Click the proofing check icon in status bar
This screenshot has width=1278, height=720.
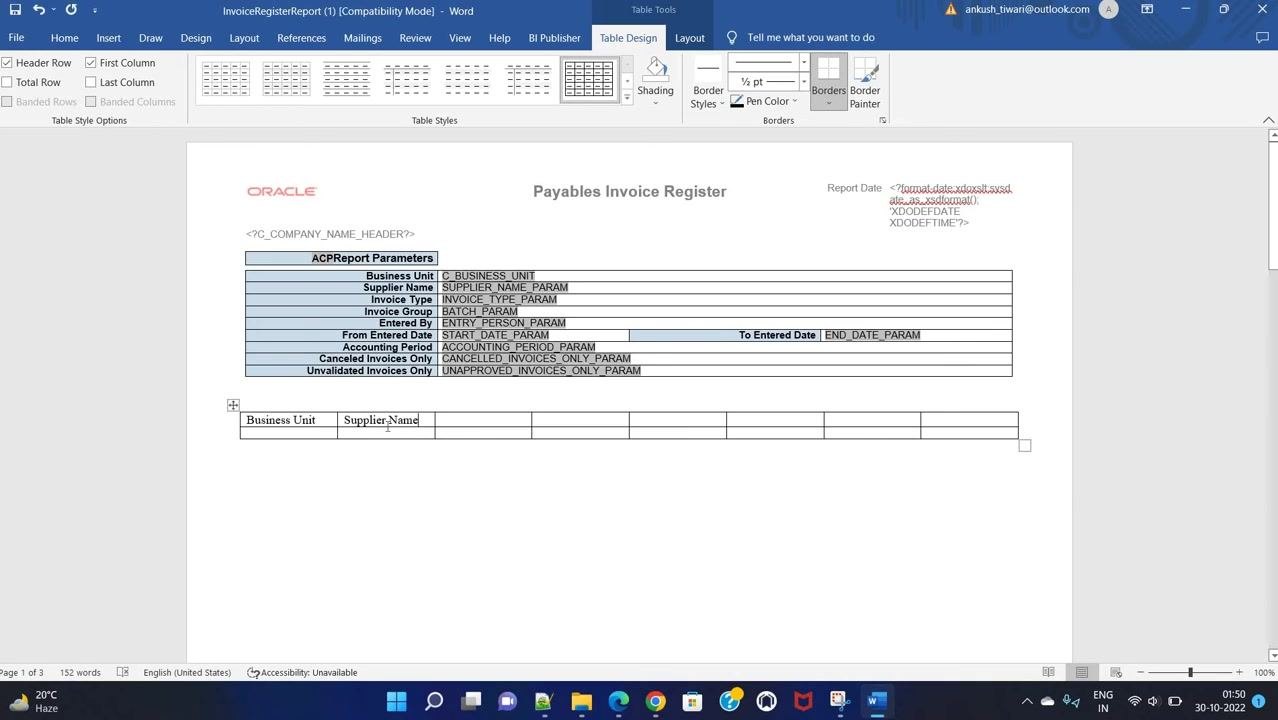pos(122,673)
